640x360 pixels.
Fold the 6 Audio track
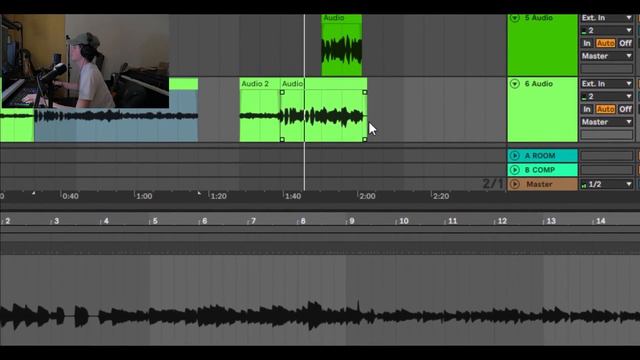(x=515, y=84)
